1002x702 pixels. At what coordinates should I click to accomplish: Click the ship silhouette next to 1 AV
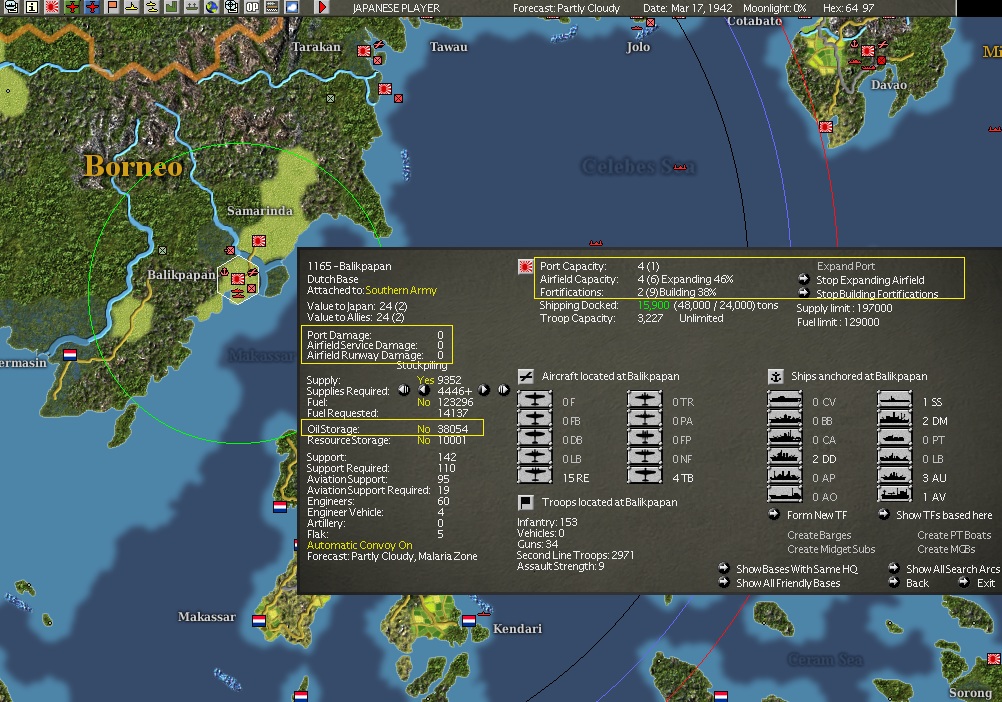coord(895,494)
